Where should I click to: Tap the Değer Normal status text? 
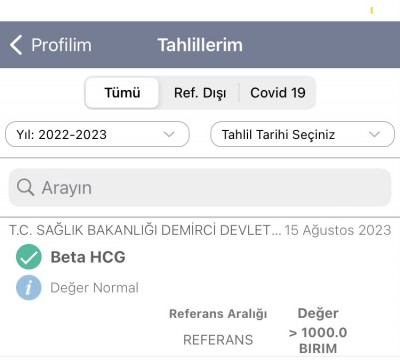point(94,288)
